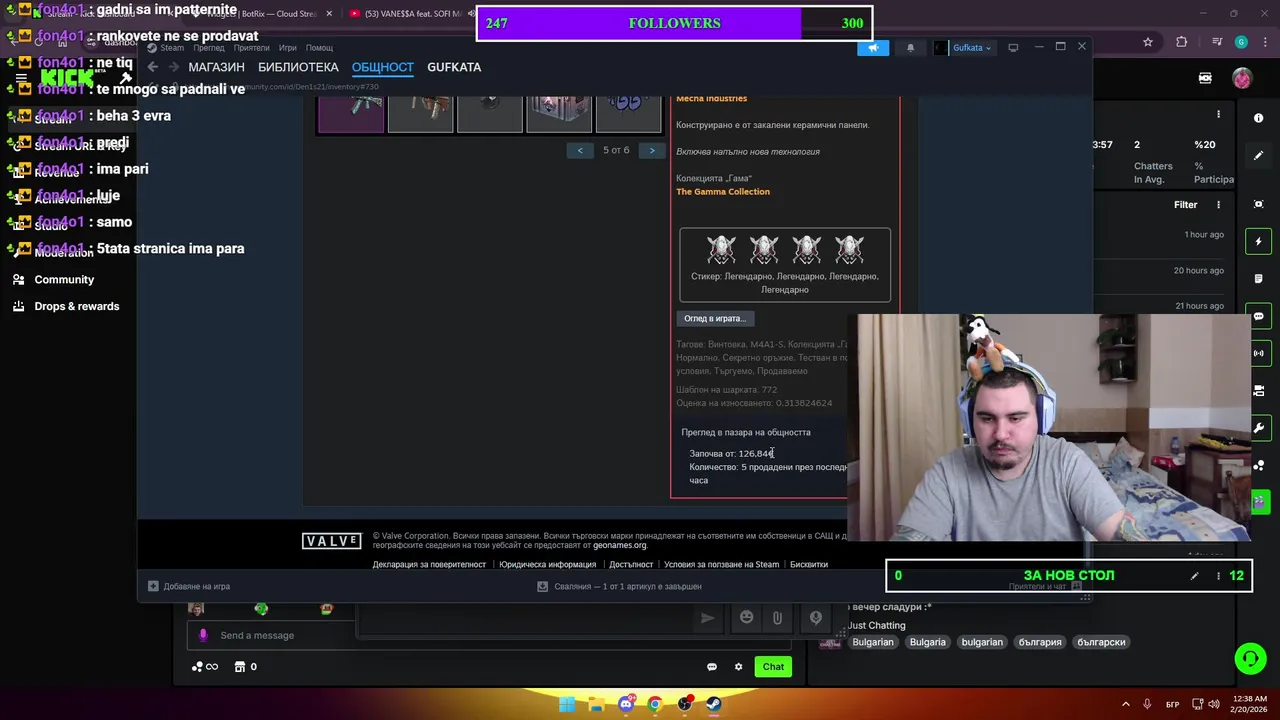Open Сваляния downloads status in Steam
Screen dimensions: 1280x720
coord(620,586)
